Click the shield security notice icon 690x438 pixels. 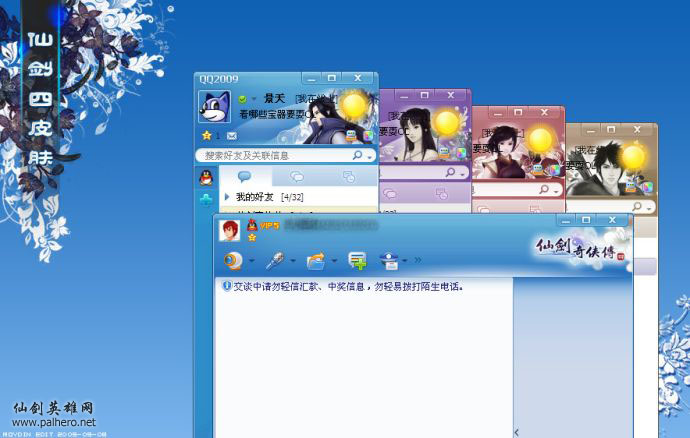(x=226, y=286)
